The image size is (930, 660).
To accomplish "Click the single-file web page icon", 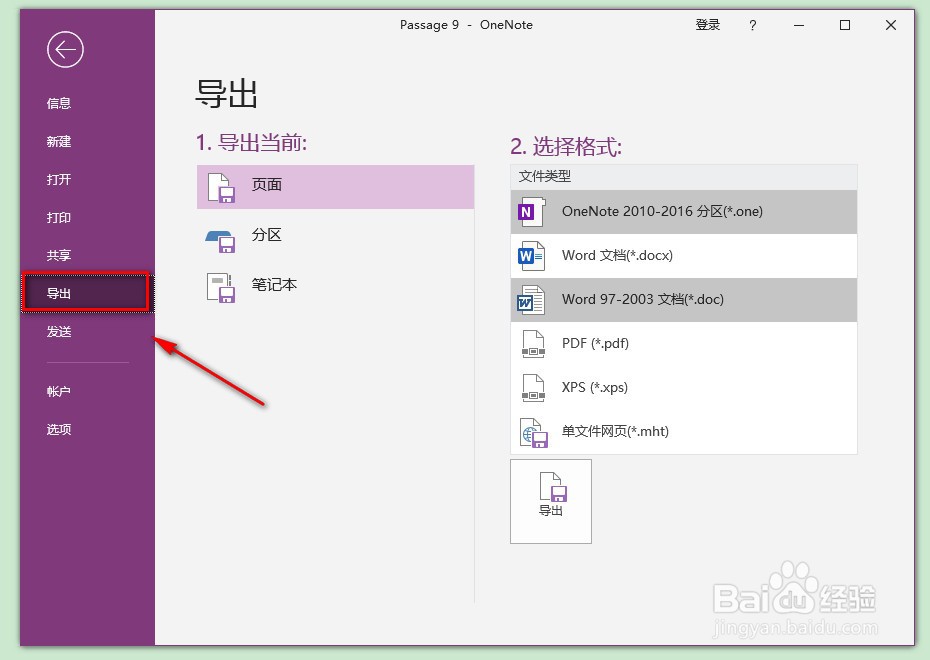I will 534,433.
